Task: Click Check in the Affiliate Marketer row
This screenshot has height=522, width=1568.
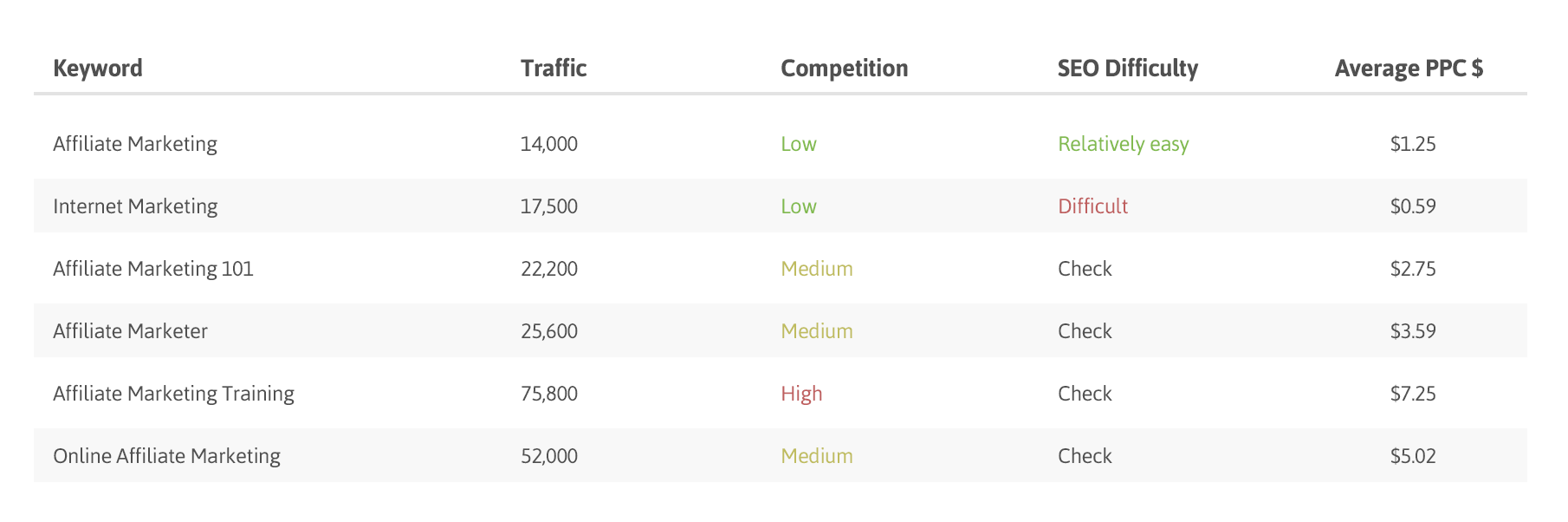Action: tap(1085, 331)
